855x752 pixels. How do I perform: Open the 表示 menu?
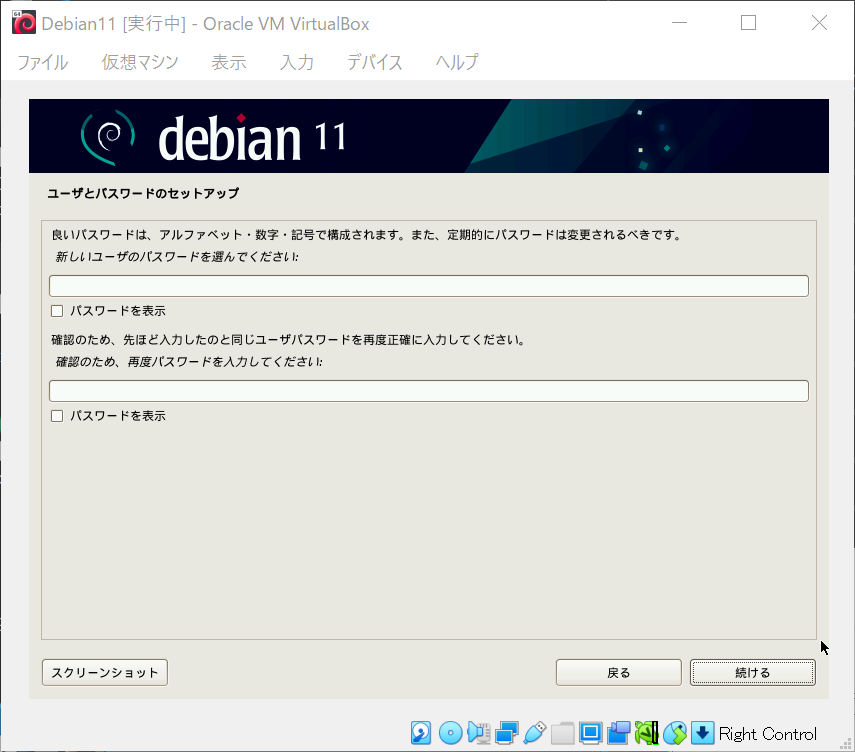point(229,62)
